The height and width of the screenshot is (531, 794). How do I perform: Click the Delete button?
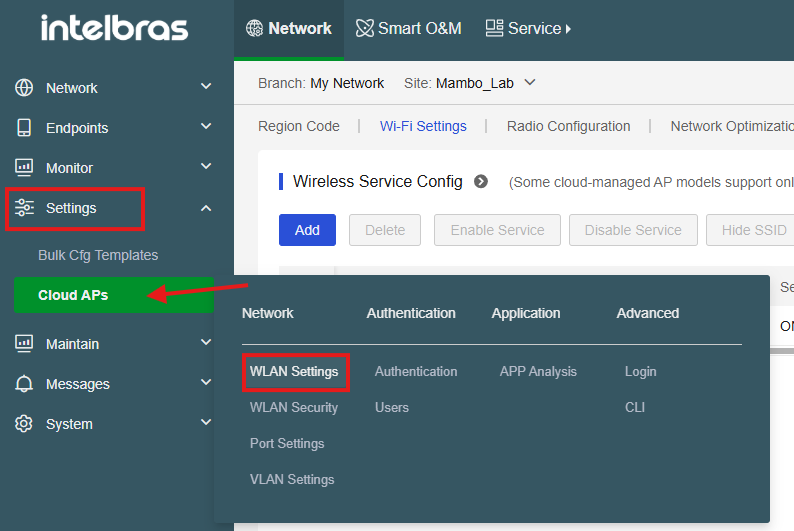[x=385, y=230]
